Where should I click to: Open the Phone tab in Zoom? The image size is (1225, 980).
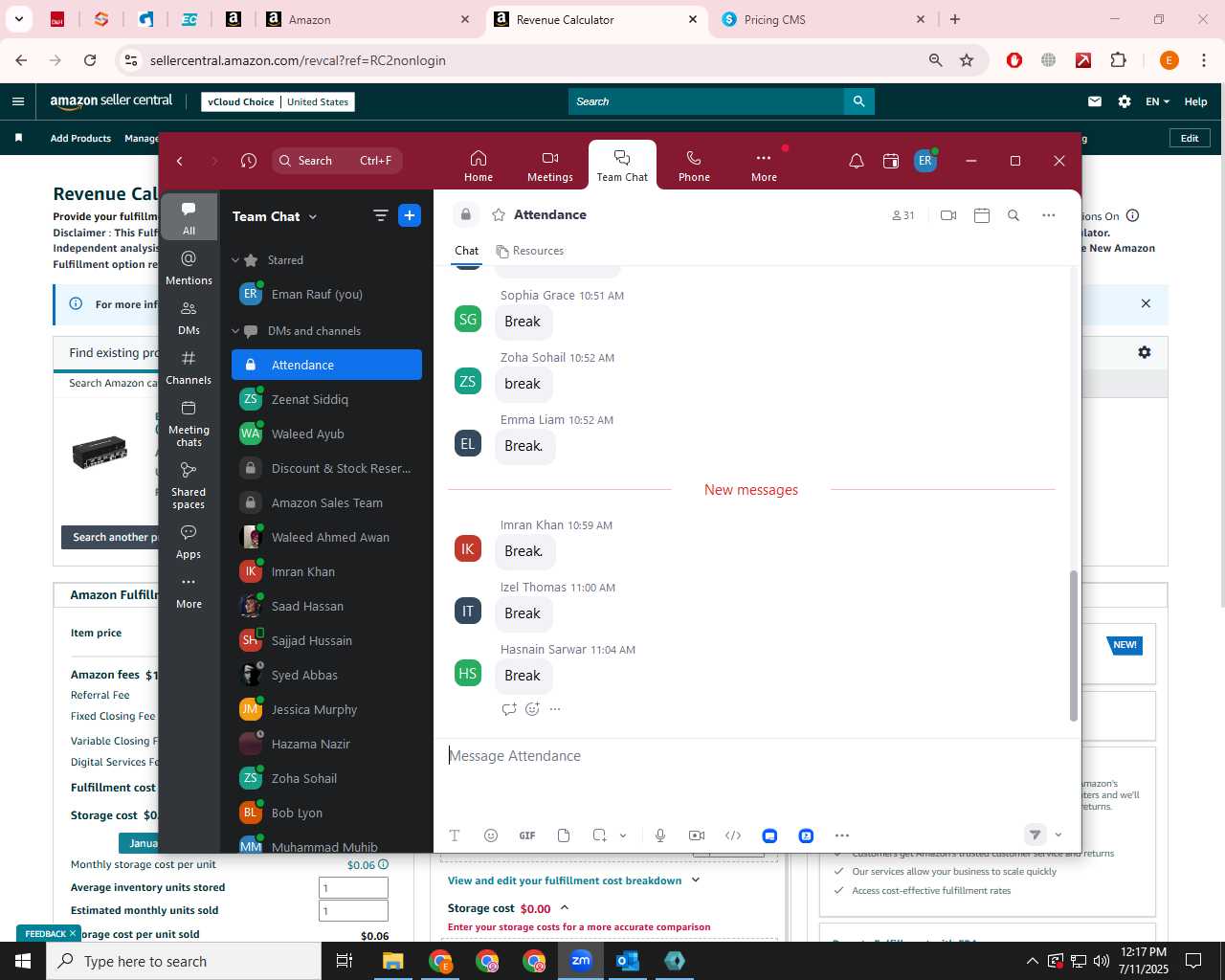pos(694,166)
